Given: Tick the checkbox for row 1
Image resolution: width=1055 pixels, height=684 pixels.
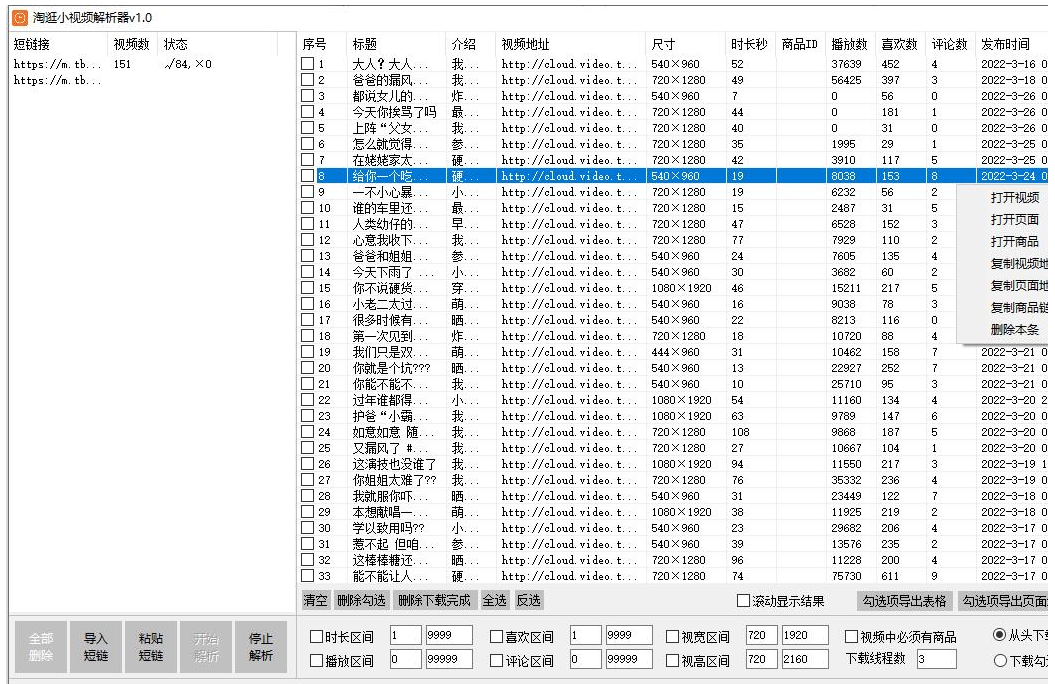Looking at the screenshot, I should [309, 64].
